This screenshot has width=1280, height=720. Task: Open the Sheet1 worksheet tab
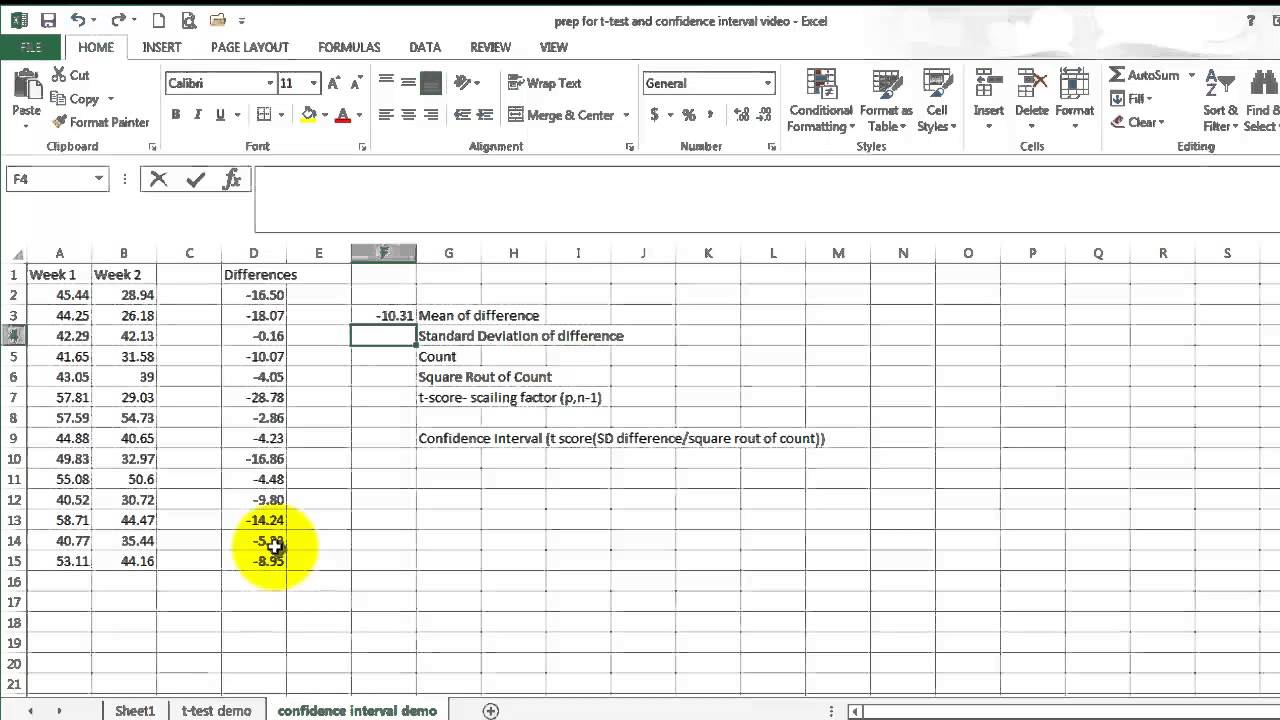[x=135, y=711]
